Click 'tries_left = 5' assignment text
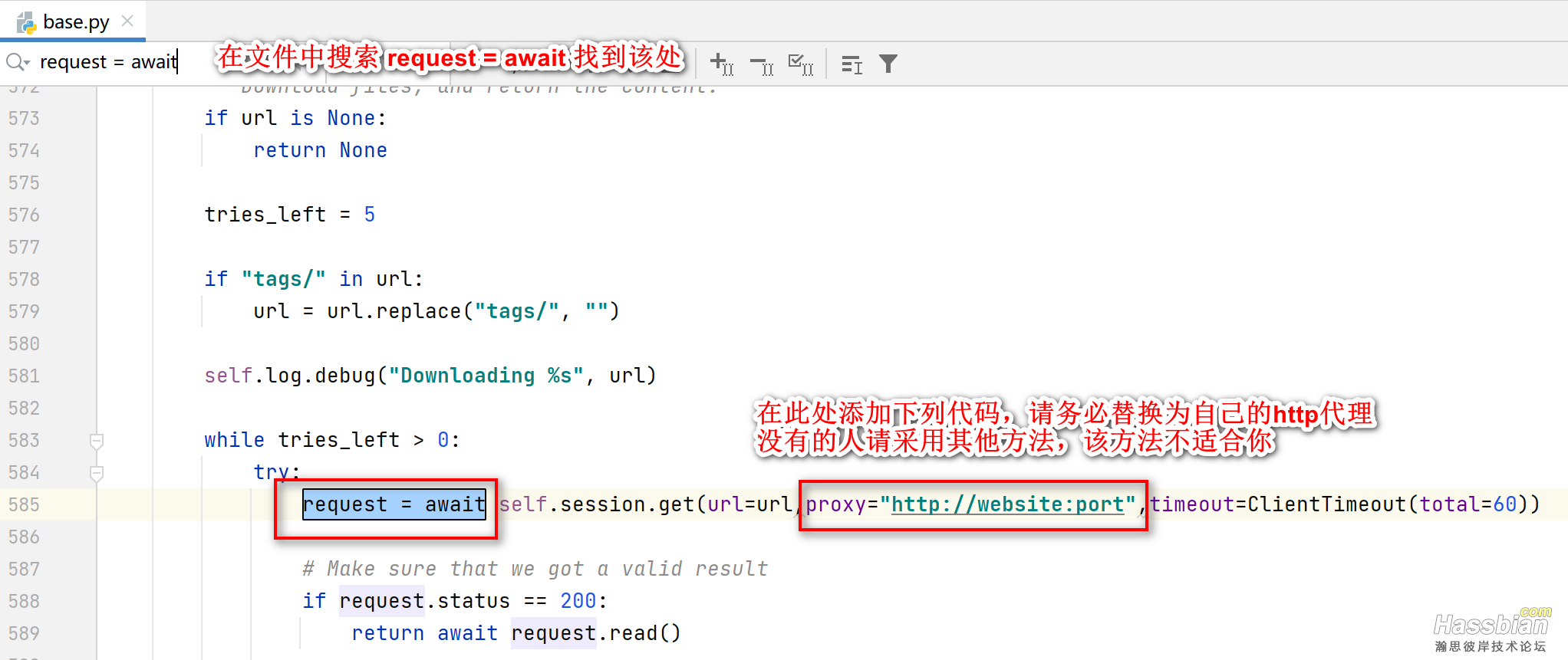This screenshot has width=1568, height=660. [289, 215]
